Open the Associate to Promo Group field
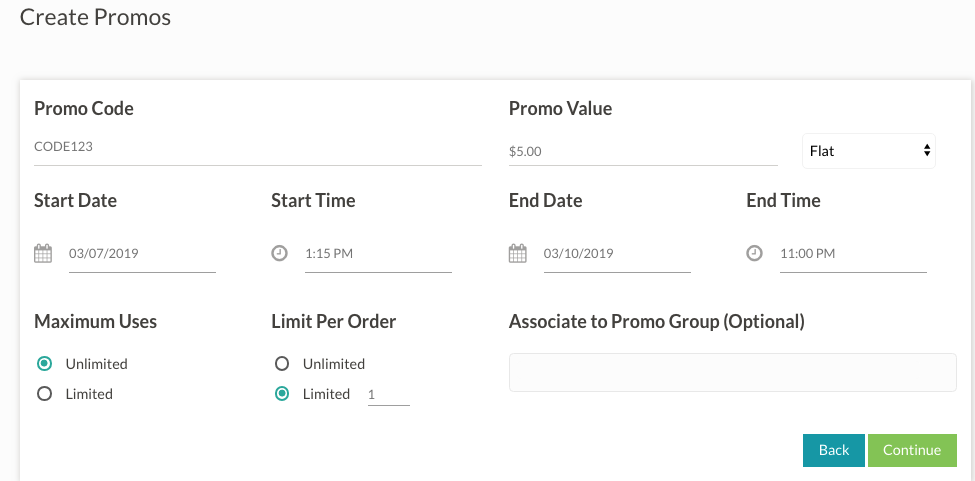 (732, 372)
